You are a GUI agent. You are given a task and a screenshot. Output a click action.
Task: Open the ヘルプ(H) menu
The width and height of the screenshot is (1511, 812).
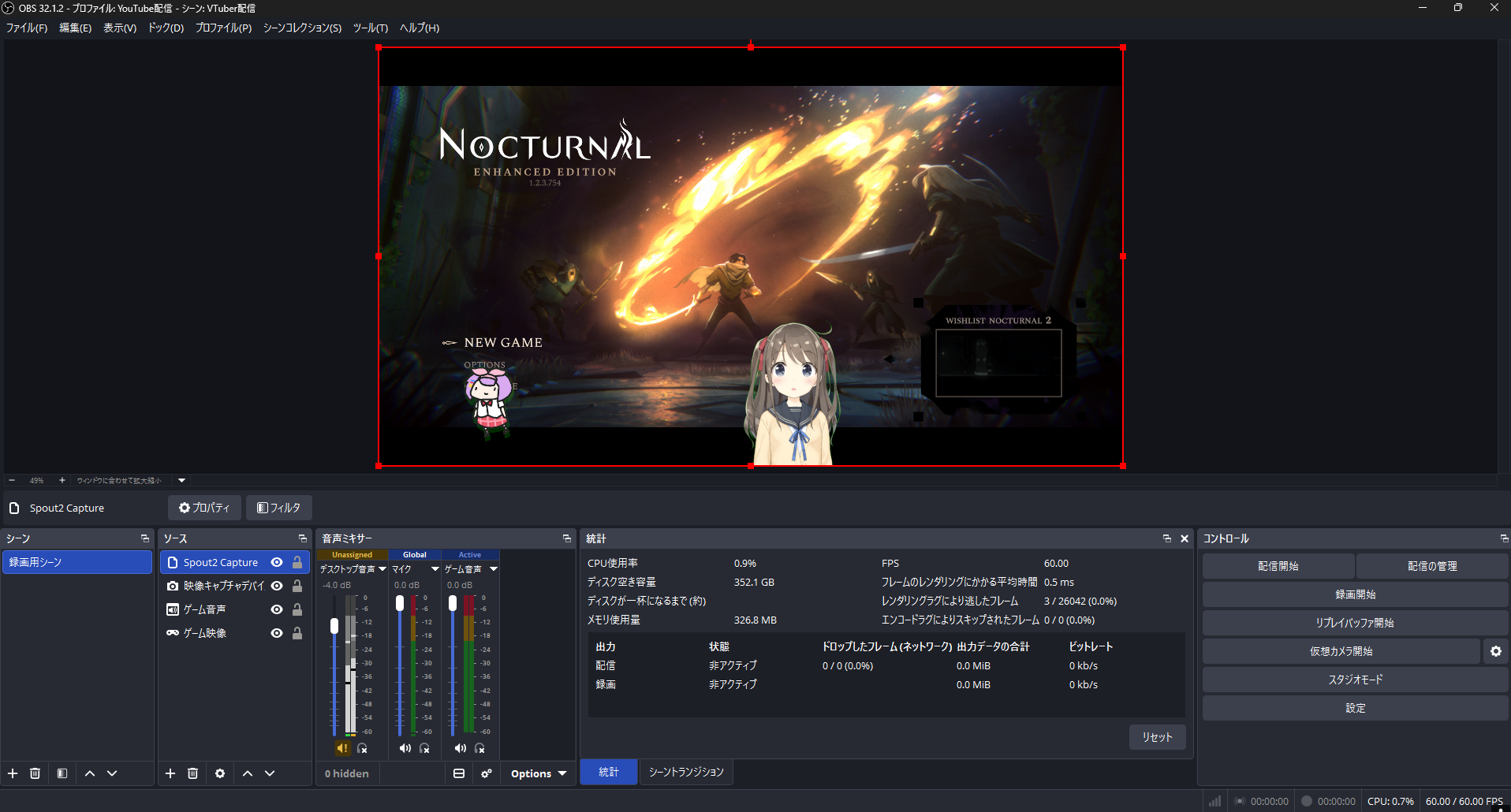(x=419, y=28)
